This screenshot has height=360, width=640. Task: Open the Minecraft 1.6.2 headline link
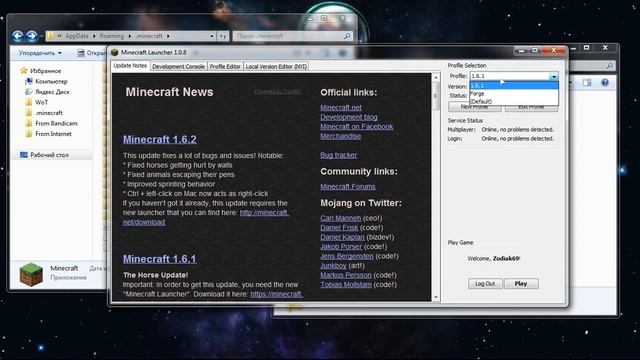[160, 139]
